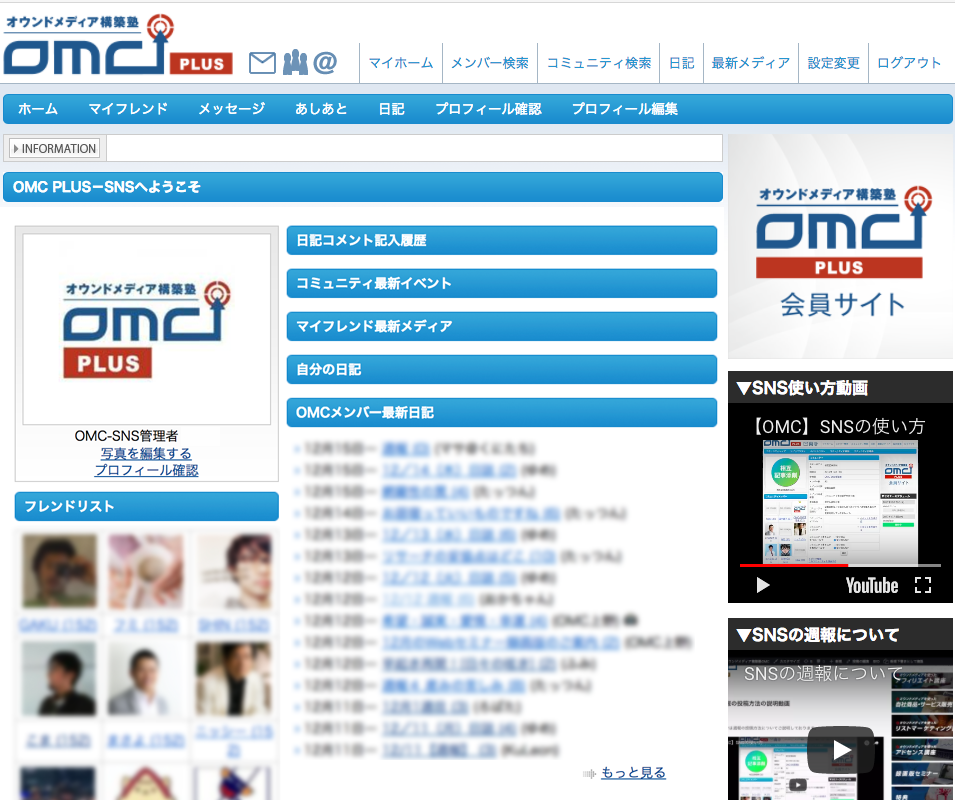Play the SNS使い方 YouTube video
This screenshot has height=800, width=955.
point(763,585)
